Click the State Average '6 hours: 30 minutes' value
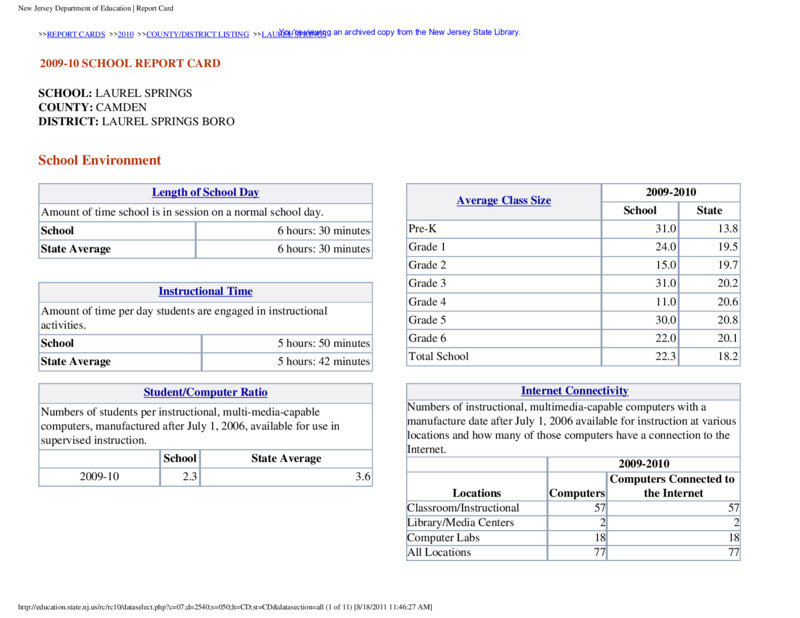Image resolution: width=800 pixels, height=618 pixels. pyautogui.click(x=323, y=249)
